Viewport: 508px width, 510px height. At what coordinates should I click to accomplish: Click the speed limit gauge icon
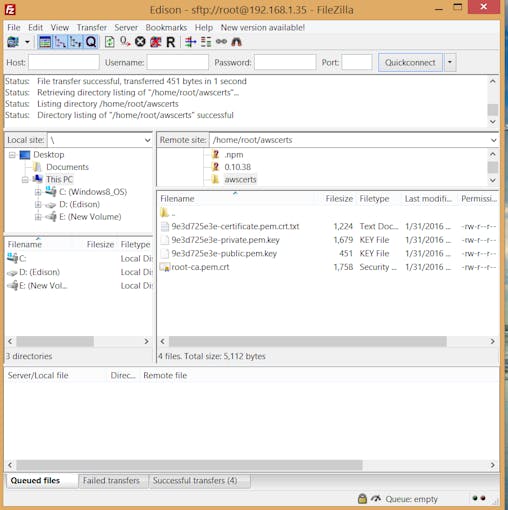click(x=376, y=499)
